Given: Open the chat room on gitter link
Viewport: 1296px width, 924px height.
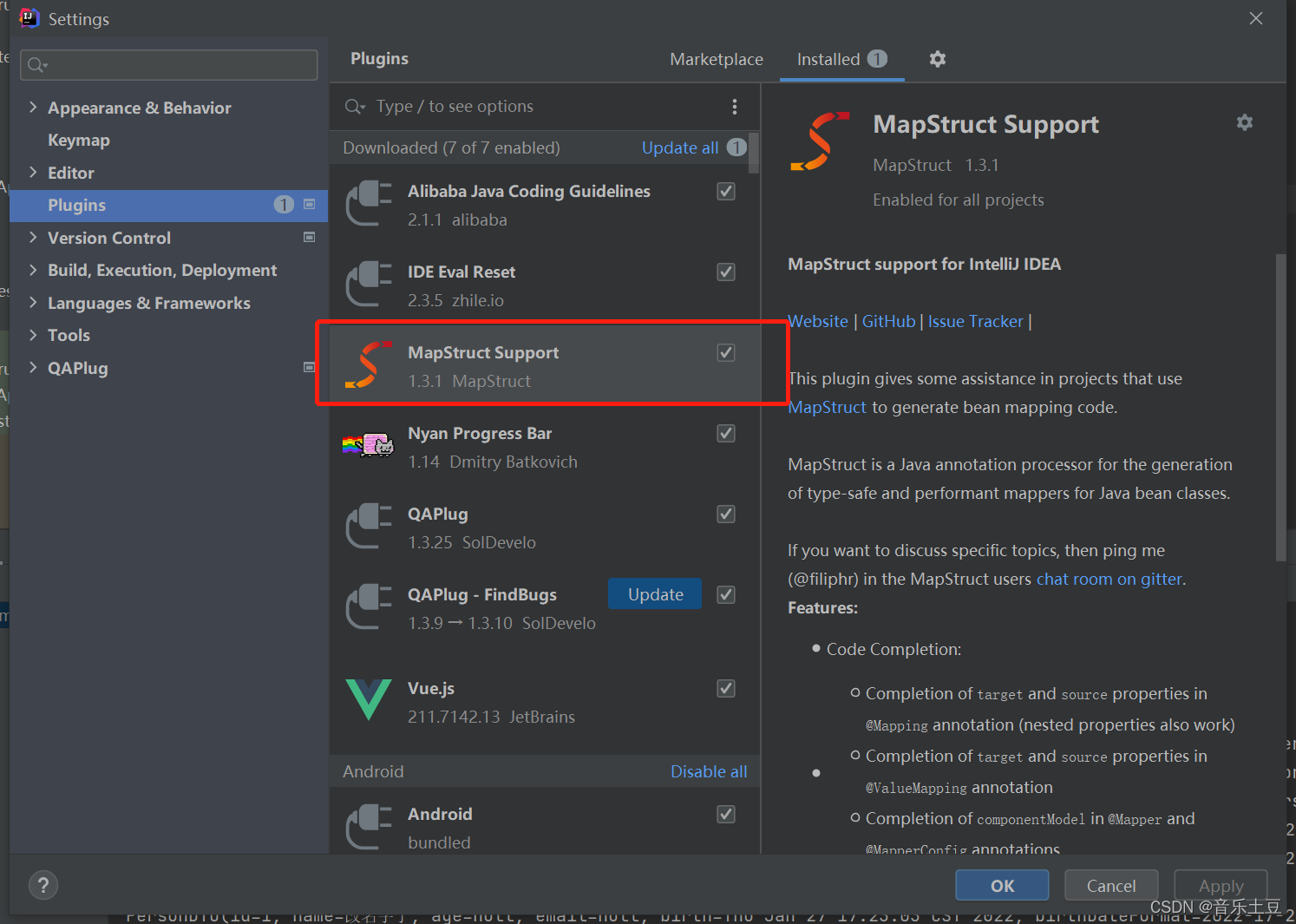Looking at the screenshot, I should 1109,579.
